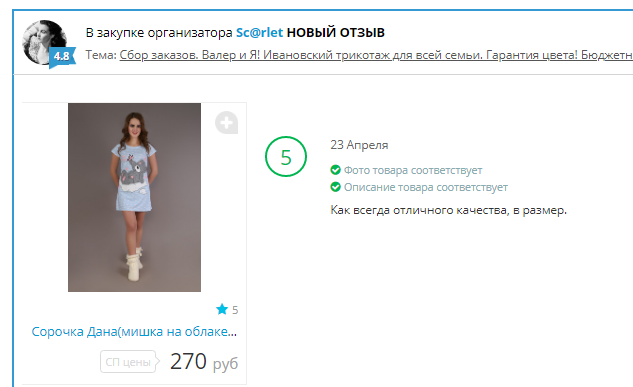Click green checkmark beside Описание товара соответствует
The height and width of the screenshot is (387, 633).
pos(335,187)
